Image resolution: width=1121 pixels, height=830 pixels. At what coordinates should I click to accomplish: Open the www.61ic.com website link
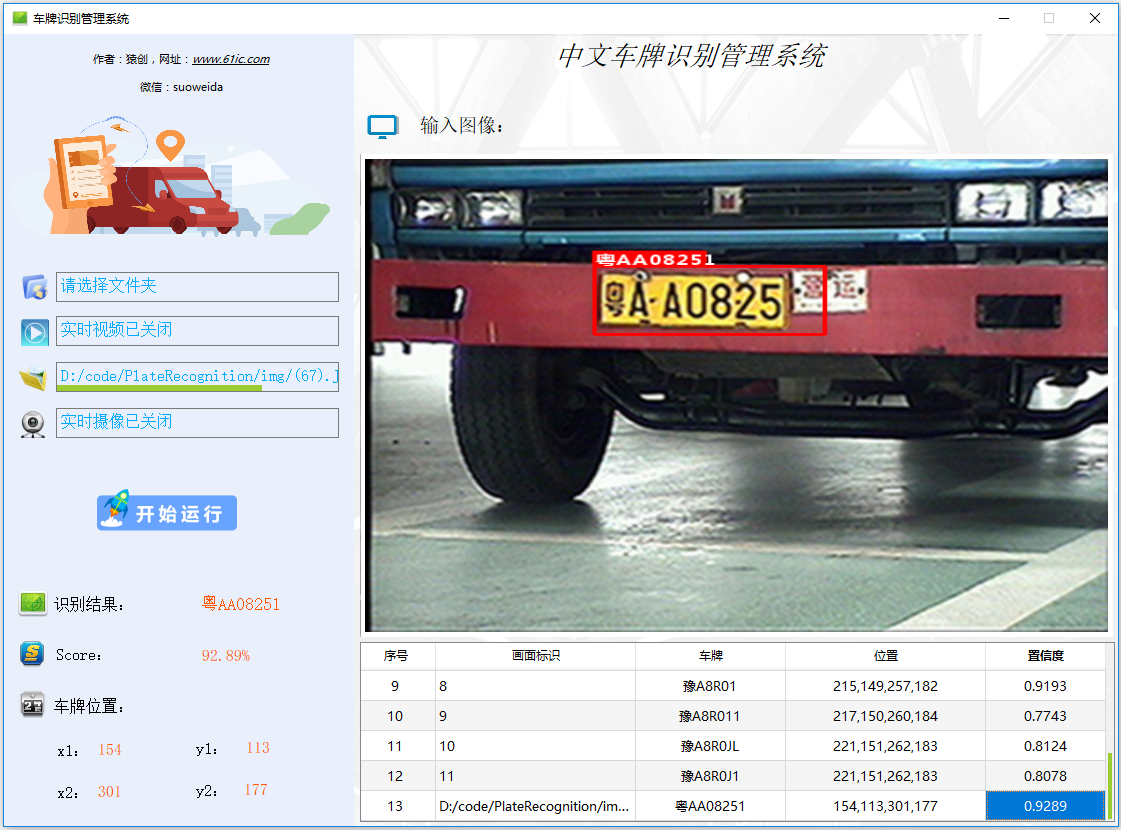coord(231,59)
